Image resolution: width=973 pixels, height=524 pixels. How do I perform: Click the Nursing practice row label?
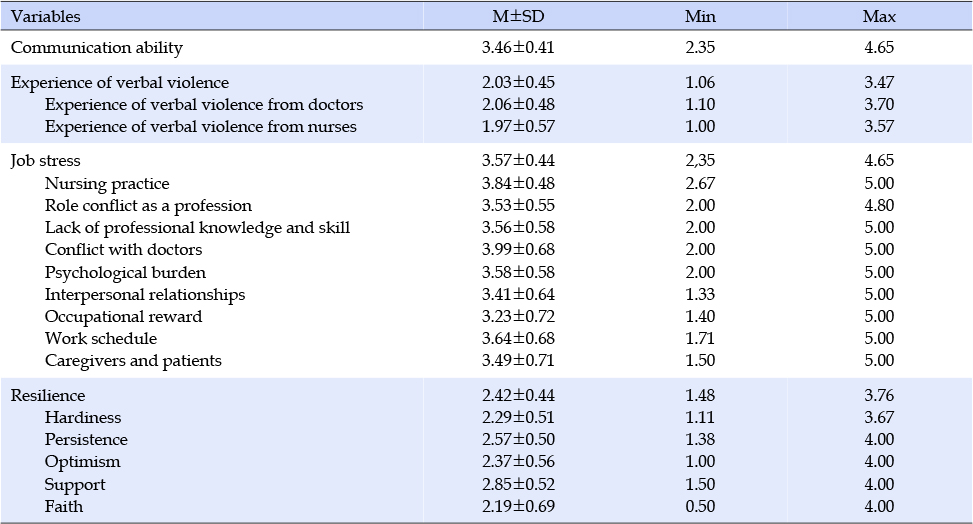click(107, 184)
